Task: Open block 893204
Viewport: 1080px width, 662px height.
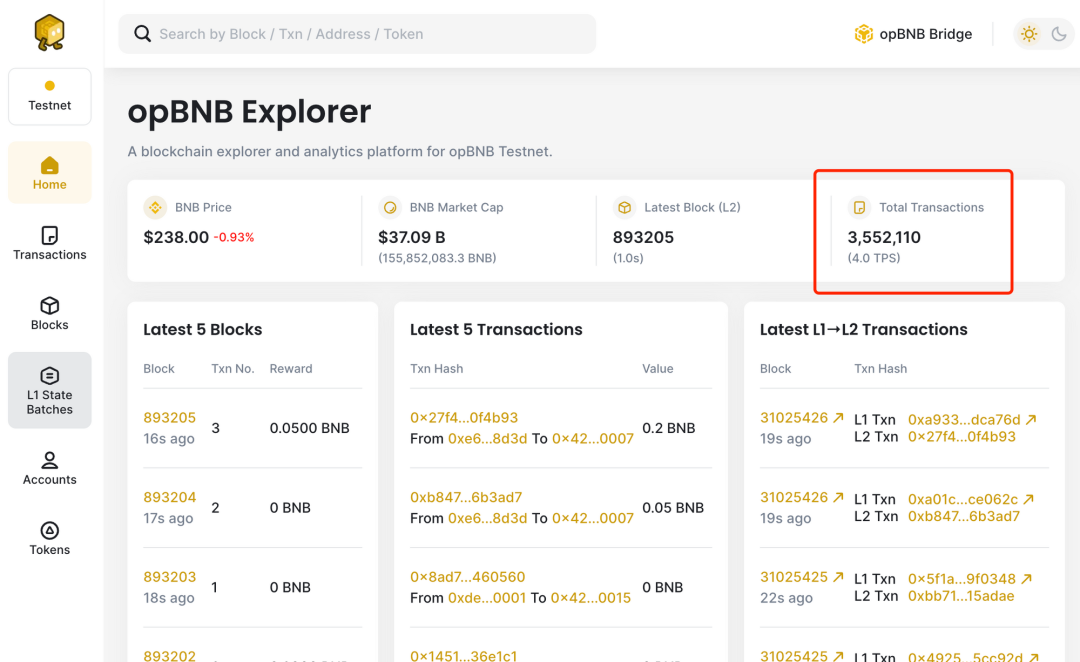Action: (x=169, y=497)
